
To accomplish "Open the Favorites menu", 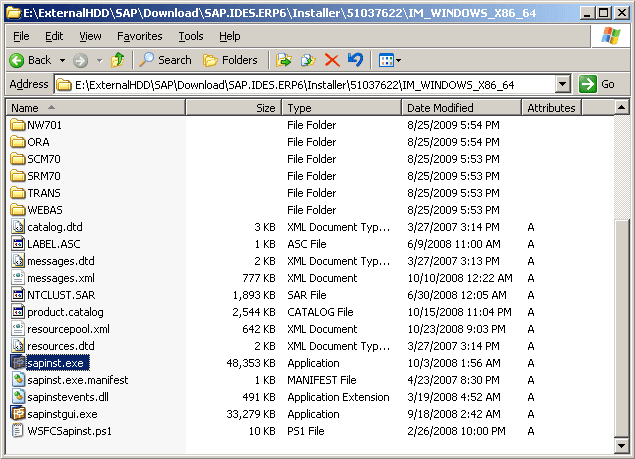I will [x=140, y=36].
